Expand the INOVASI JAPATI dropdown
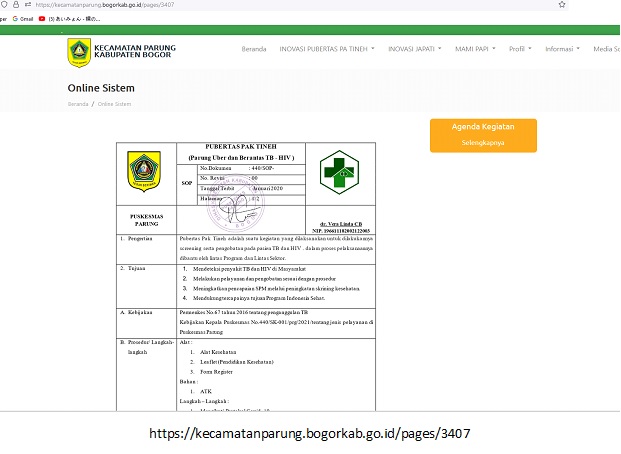Screen dimensions: 621x454 (x=414, y=49)
